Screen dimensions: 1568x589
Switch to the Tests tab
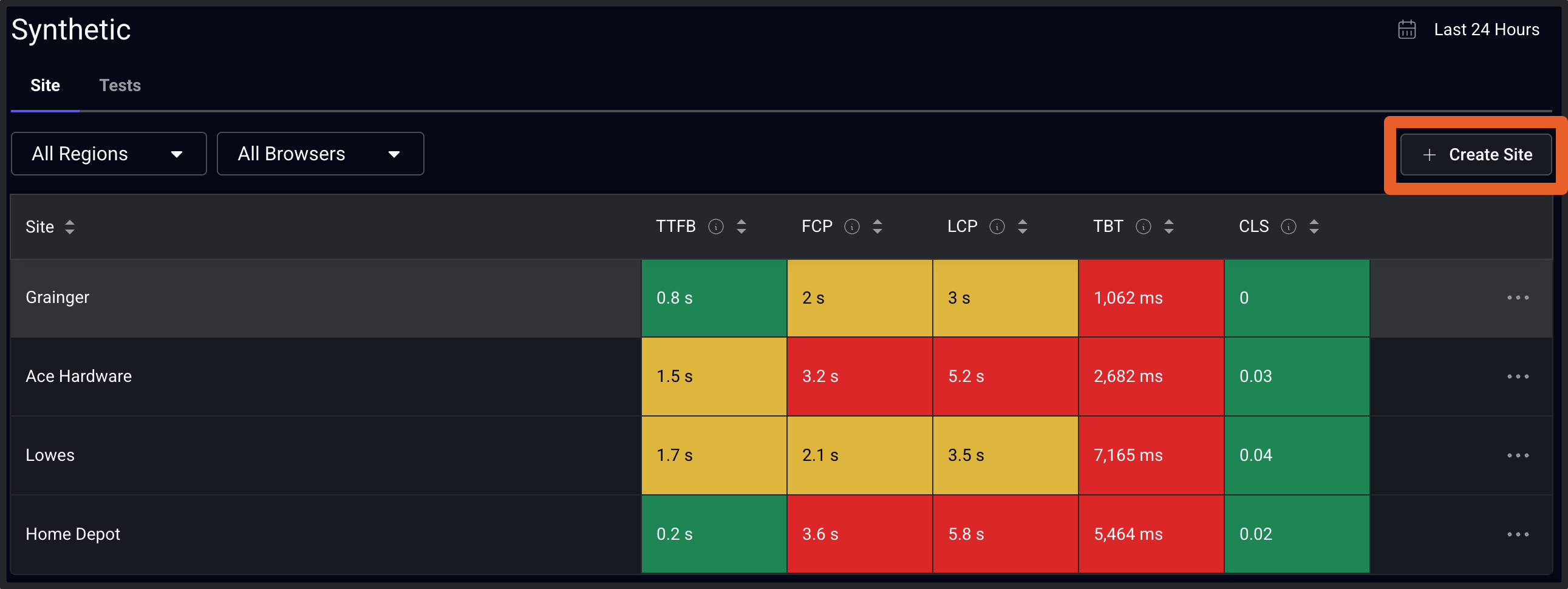(120, 85)
